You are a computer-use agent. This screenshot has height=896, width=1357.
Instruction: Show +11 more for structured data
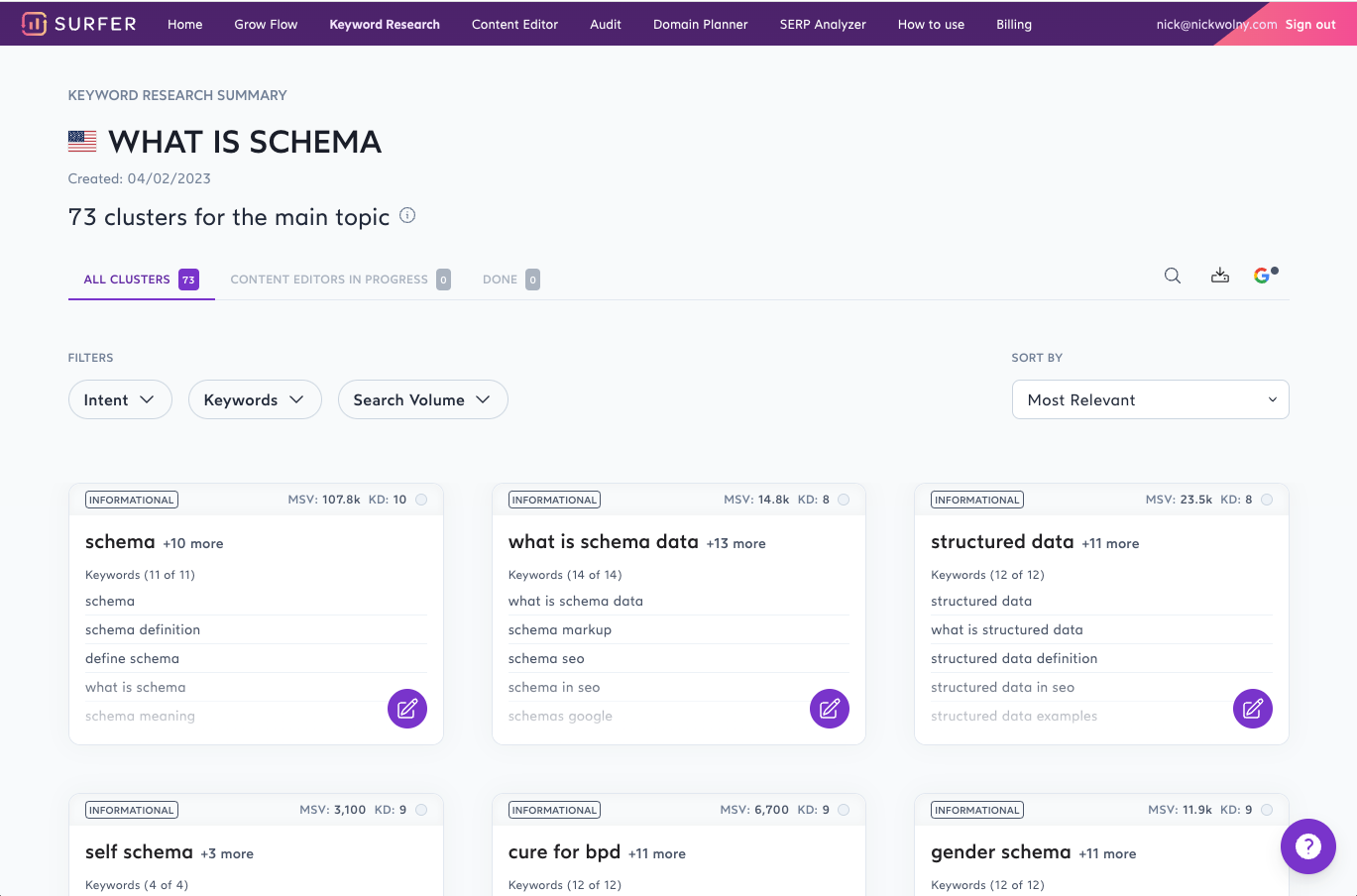[1110, 543]
